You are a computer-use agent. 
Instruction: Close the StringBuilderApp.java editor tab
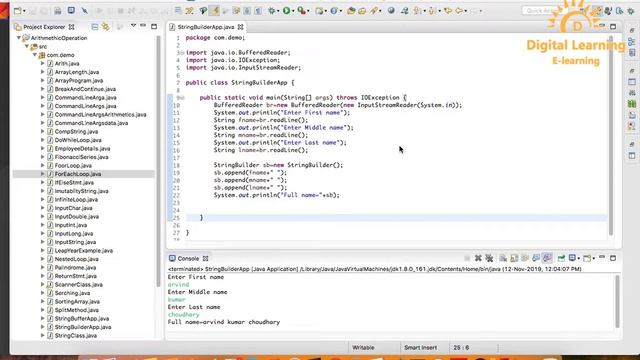tap(240, 27)
